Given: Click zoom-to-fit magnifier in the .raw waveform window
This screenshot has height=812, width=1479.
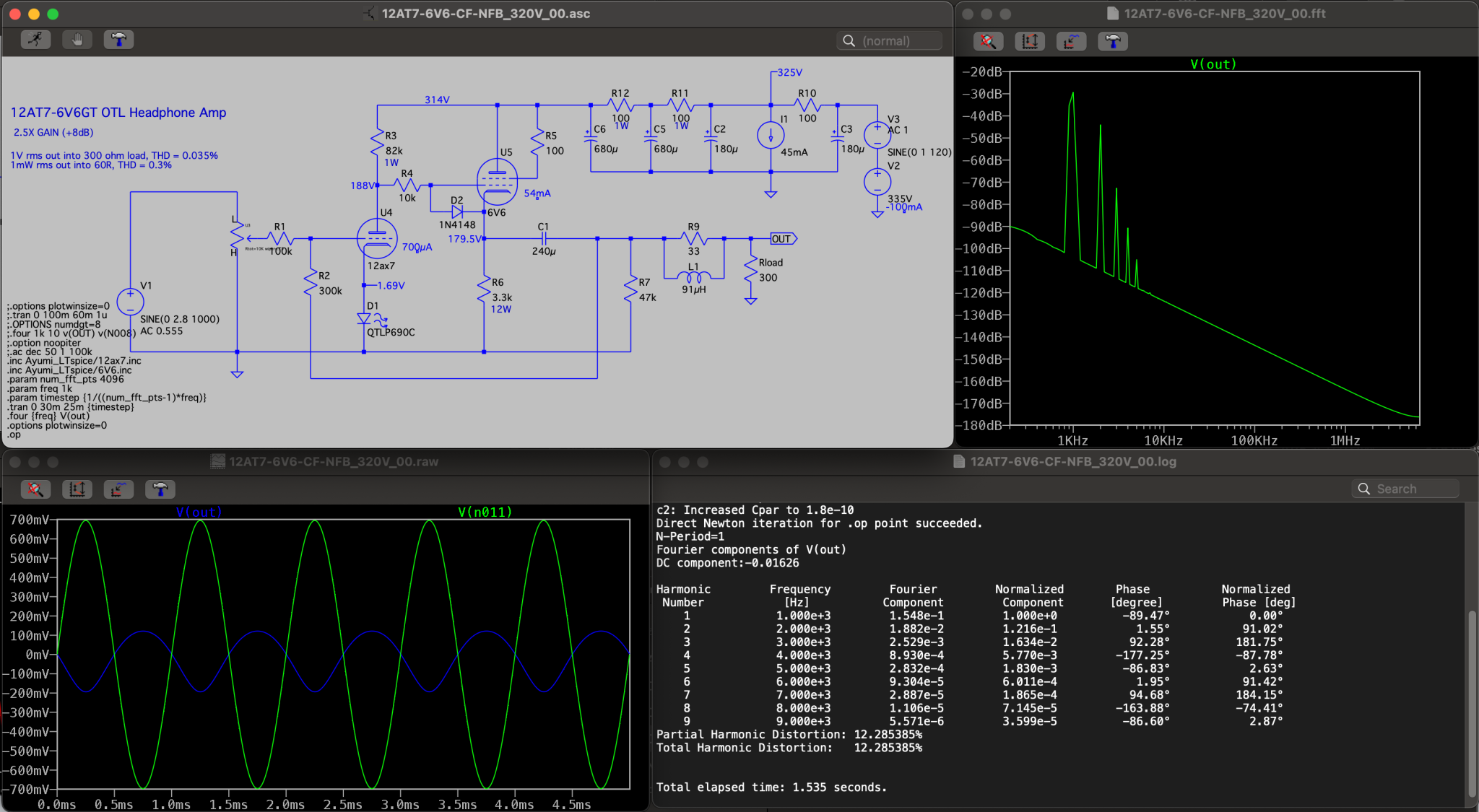Looking at the screenshot, I should pyautogui.click(x=35, y=489).
